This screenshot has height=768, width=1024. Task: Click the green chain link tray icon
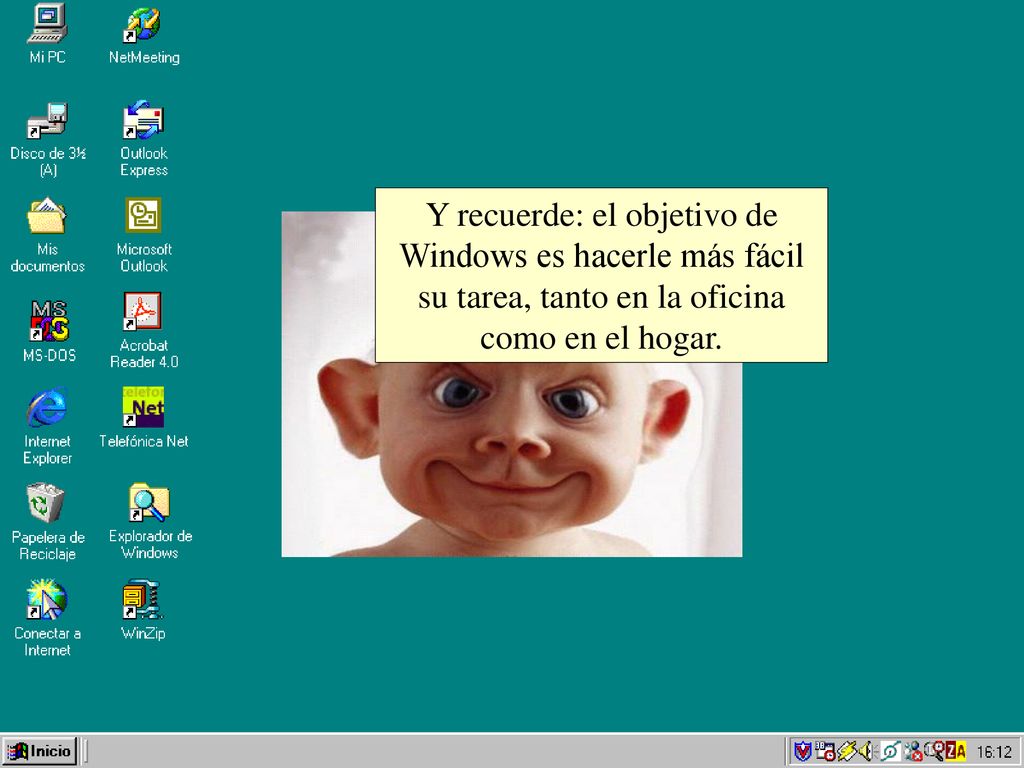click(x=891, y=751)
